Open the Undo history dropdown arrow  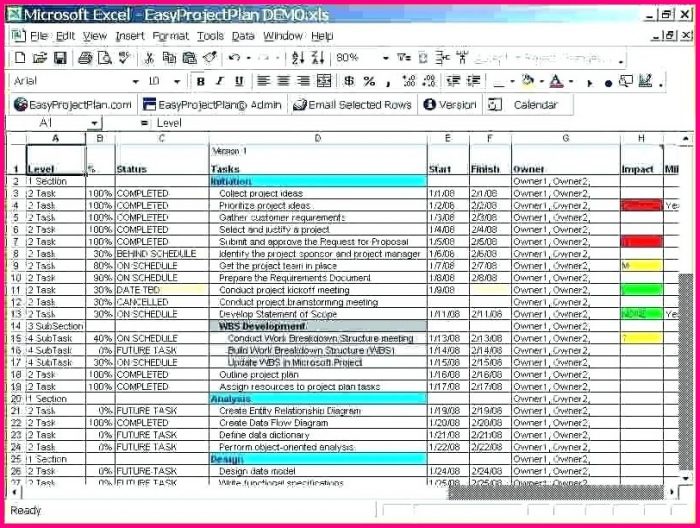tap(248, 58)
